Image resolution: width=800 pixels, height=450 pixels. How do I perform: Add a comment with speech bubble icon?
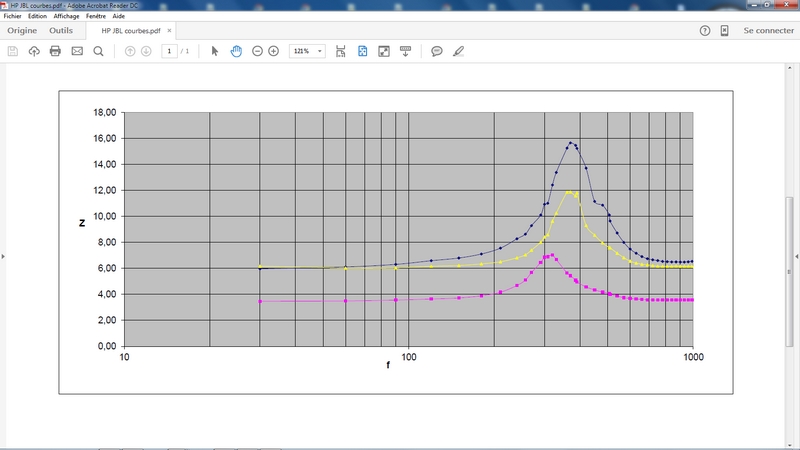pos(437,51)
